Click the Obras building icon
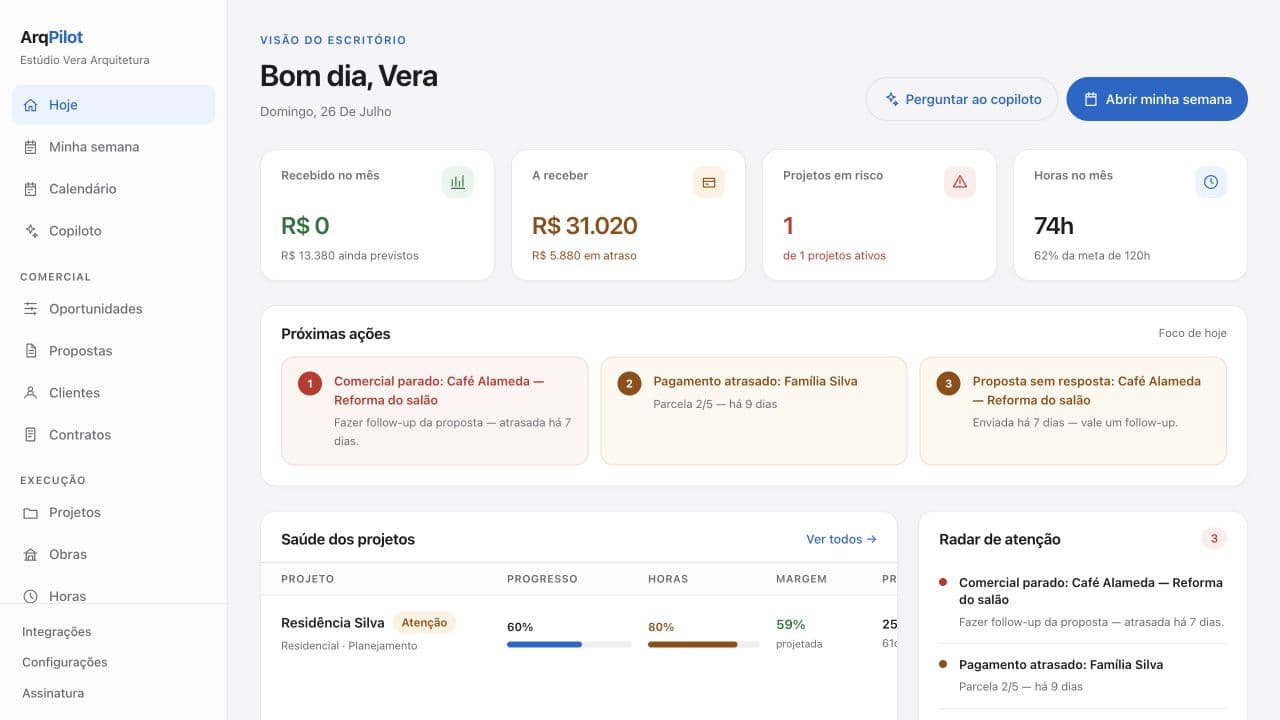Screen dimensions: 1280x720 (30, 555)
